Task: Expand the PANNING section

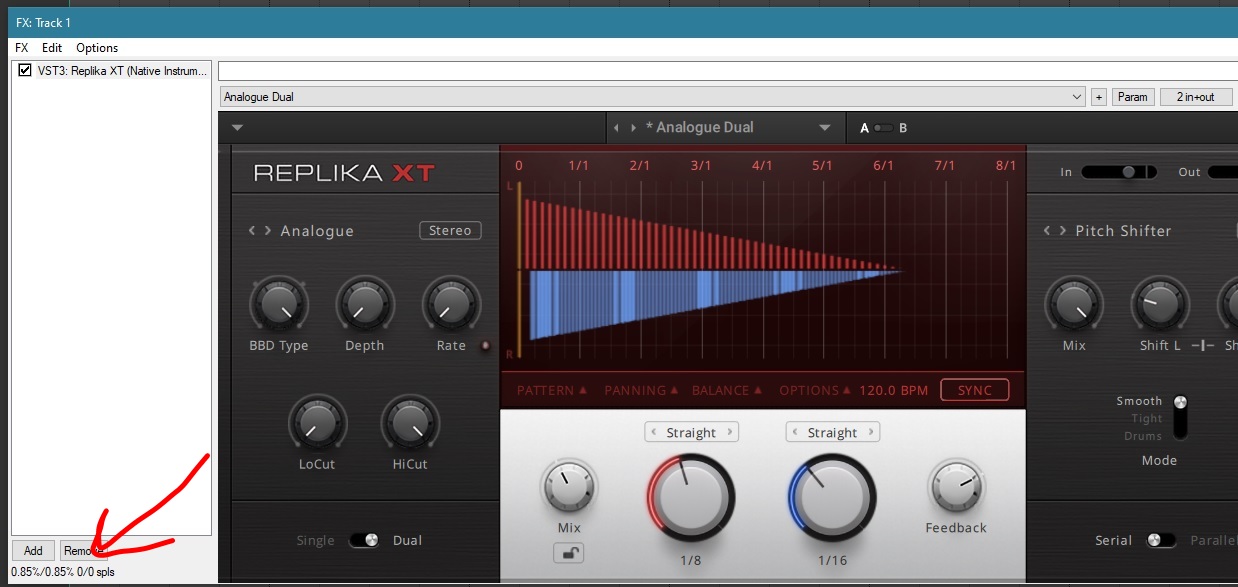Action: 641,390
